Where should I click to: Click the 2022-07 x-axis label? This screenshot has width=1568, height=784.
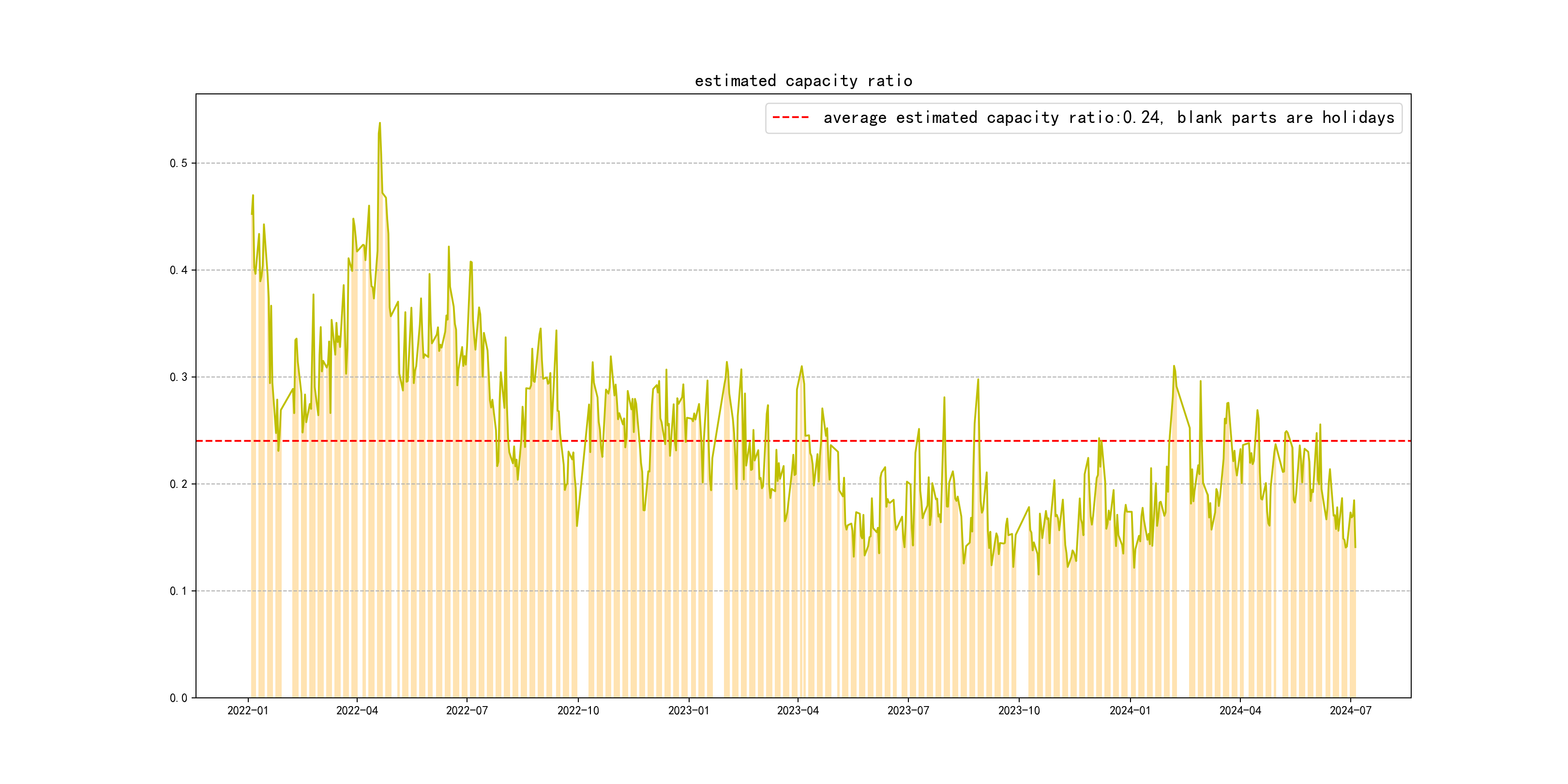(x=467, y=710)
